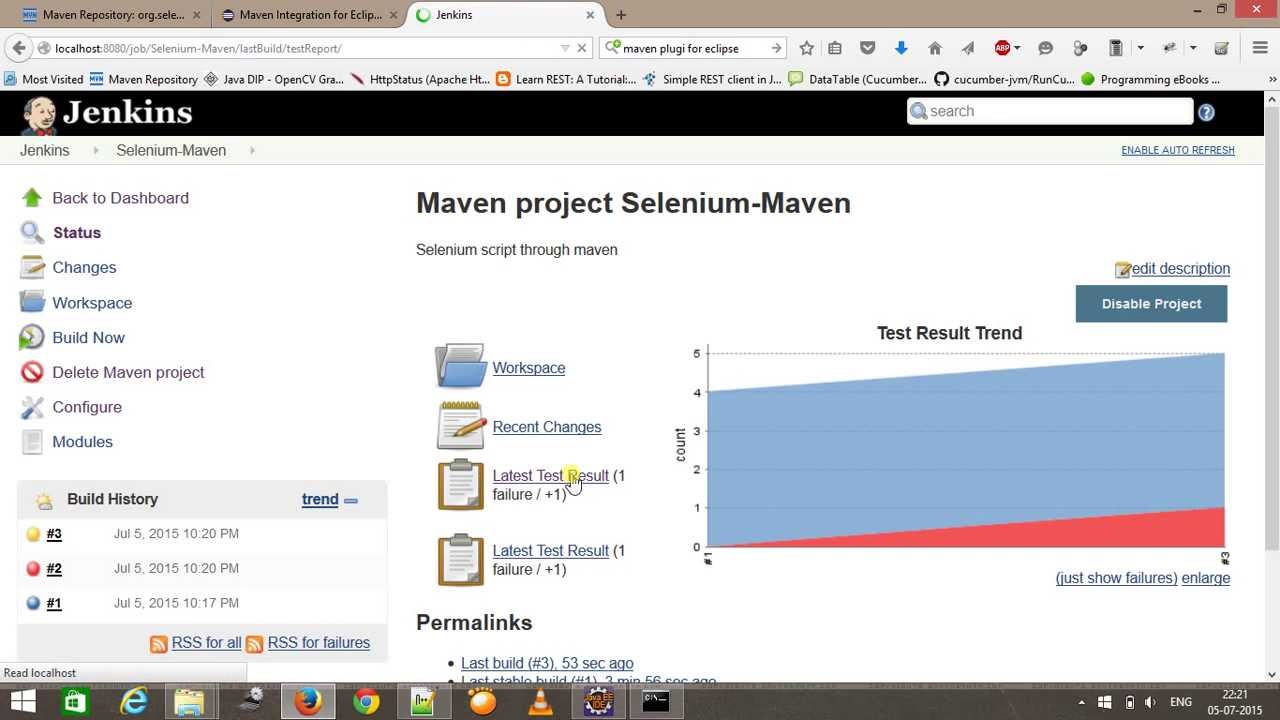Open Chrome from the taskbar

pyautogui.click(x=366, y=702)
